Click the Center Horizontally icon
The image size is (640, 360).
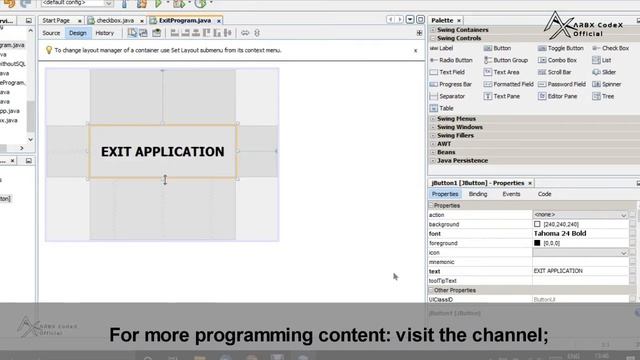coord(196,33)
